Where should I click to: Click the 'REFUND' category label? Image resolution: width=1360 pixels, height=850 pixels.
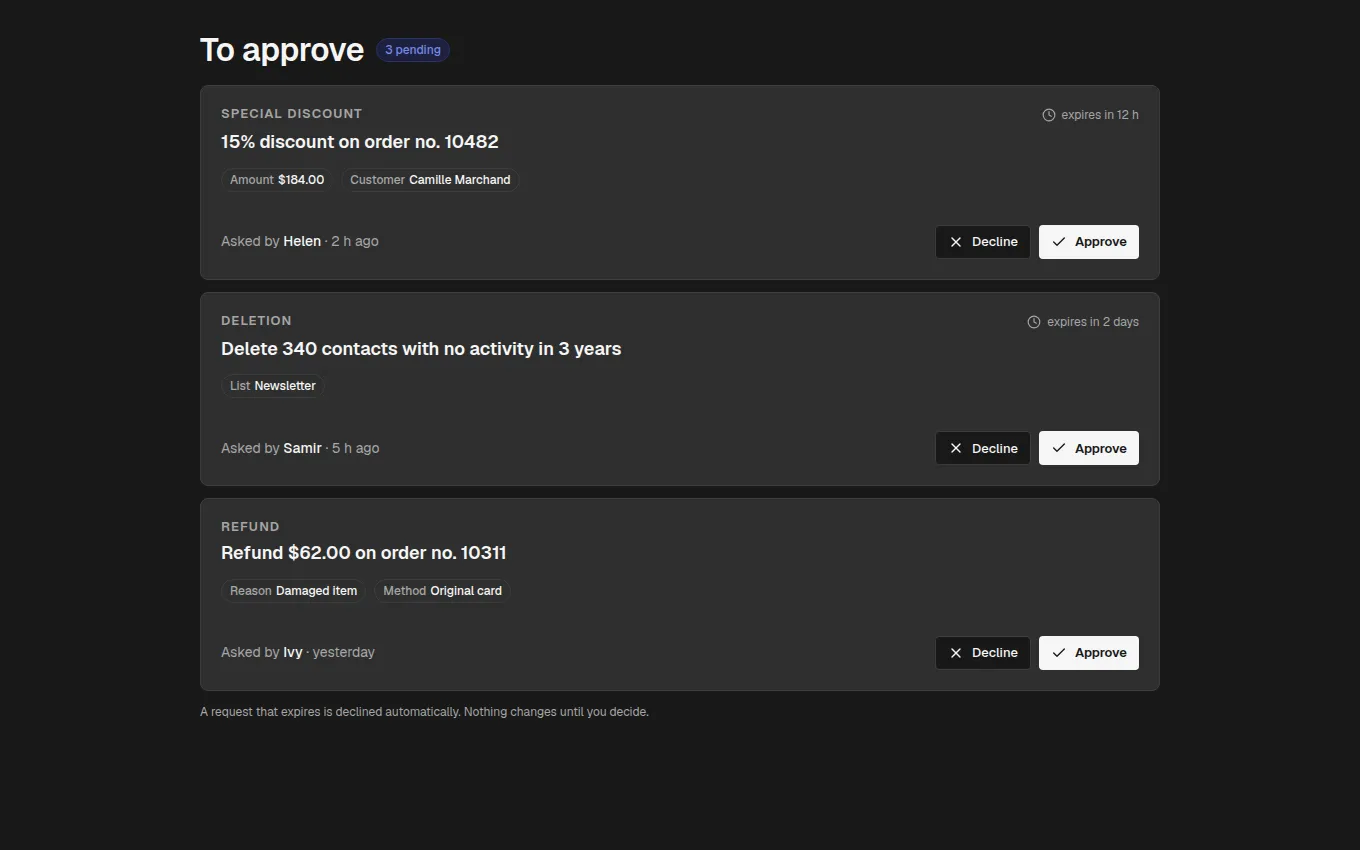click(x=250, y=527)
